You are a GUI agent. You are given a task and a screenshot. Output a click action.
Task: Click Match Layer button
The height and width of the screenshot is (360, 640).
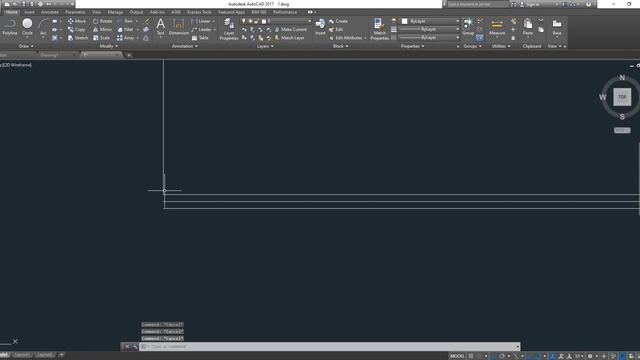coord(289,38)
